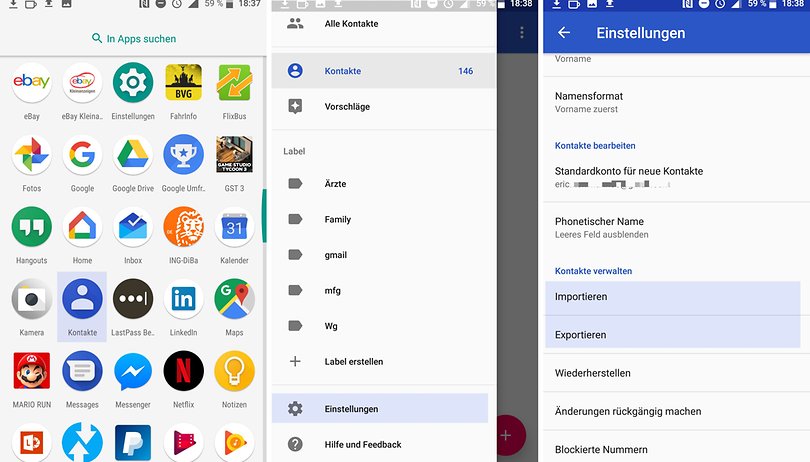This screenshot has height=462, width=810.
Task: Open Einstellungen in contacts drawer
Action: pos(380,409)
